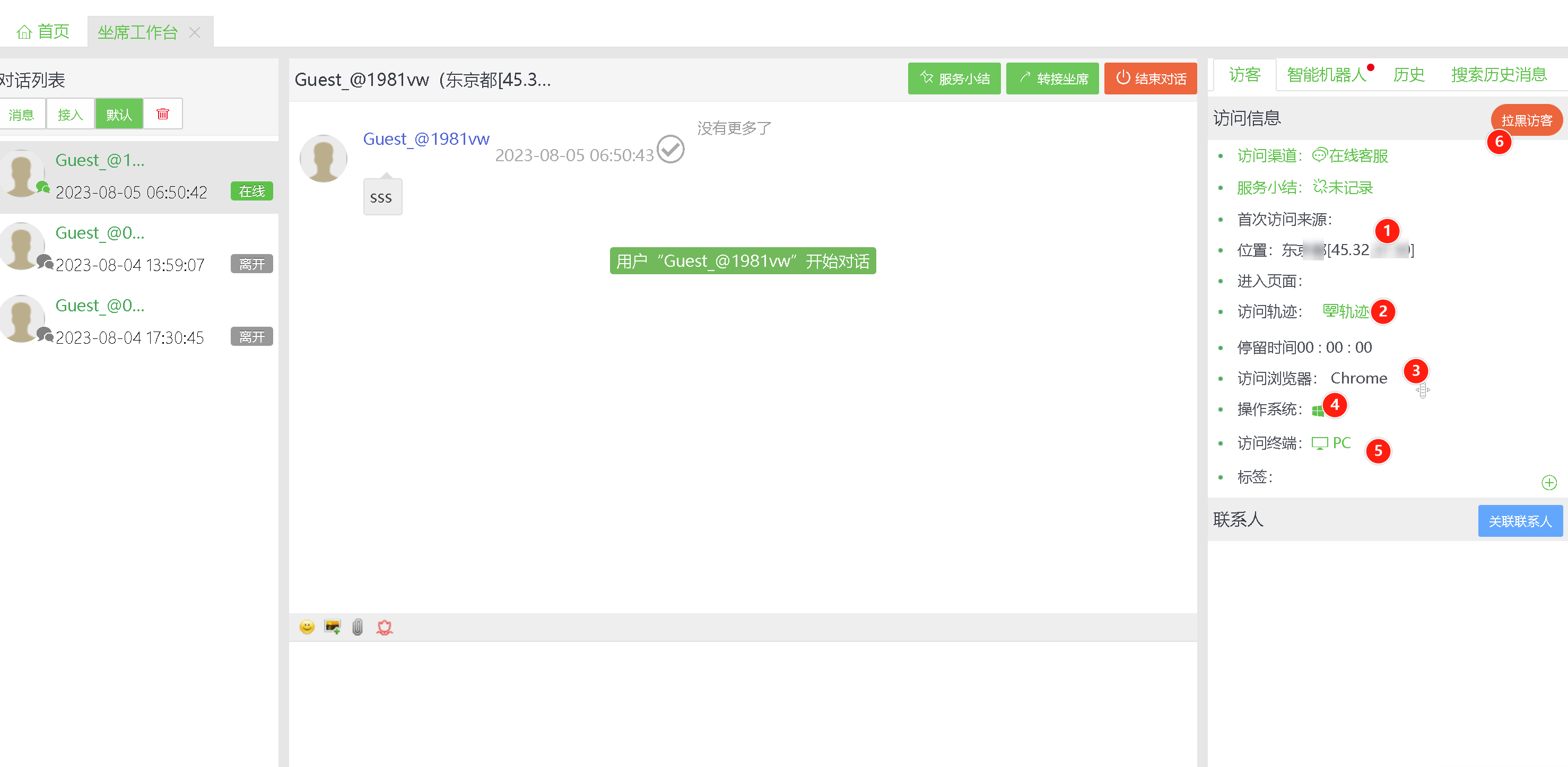Image resolution: width=1568 pixels, height=767 pixels.
Task: Click the 未记录 service summary link
Action: coord(1342,187)
